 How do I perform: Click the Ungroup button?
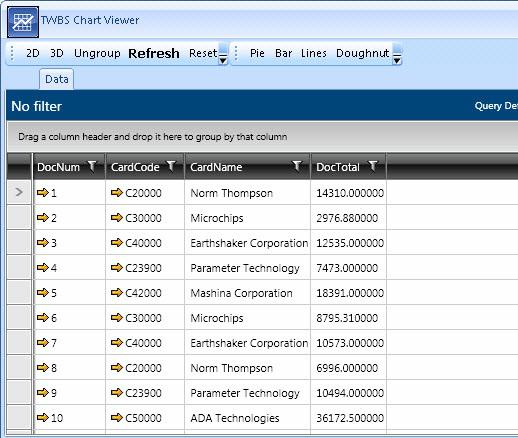click(x=97, y=53)
